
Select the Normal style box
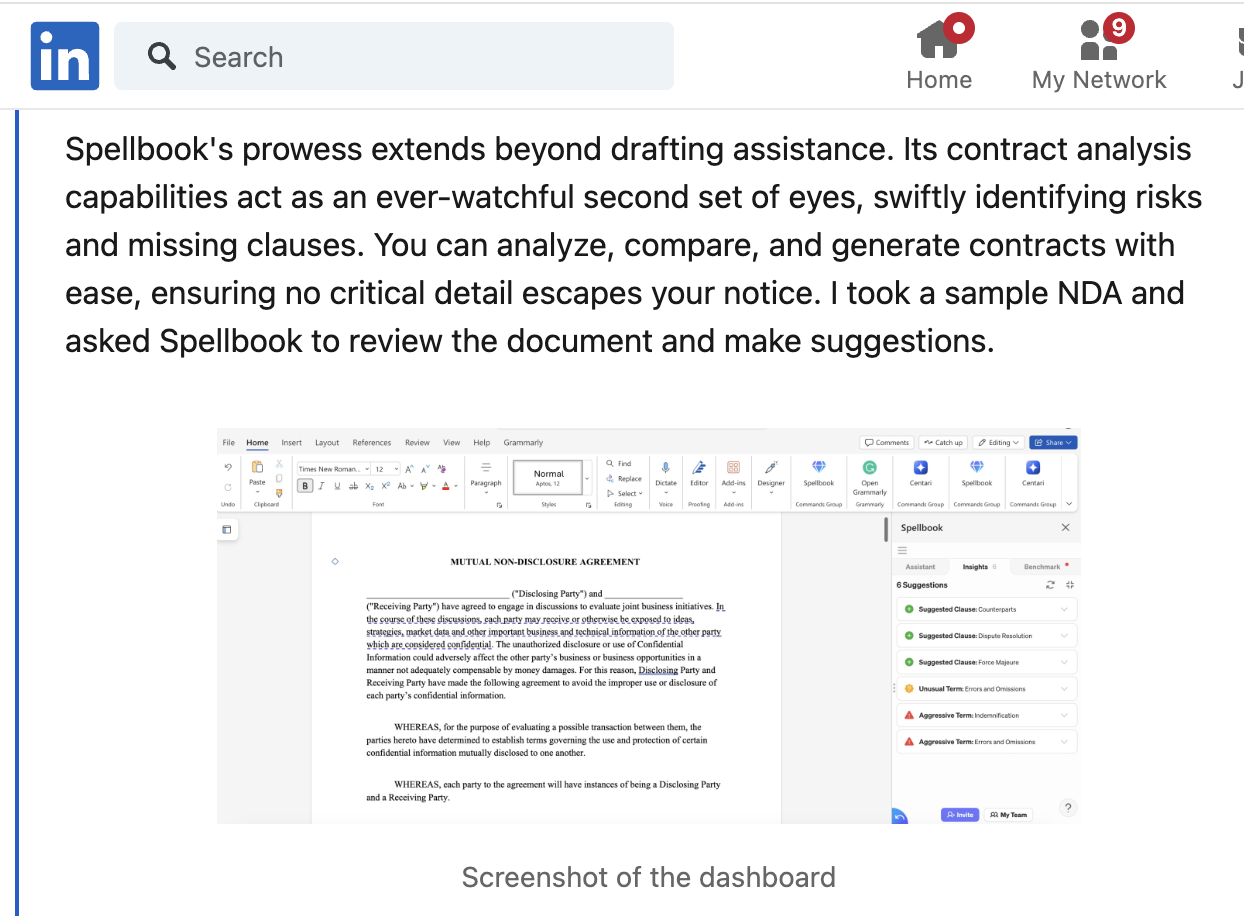pos(548,478)
